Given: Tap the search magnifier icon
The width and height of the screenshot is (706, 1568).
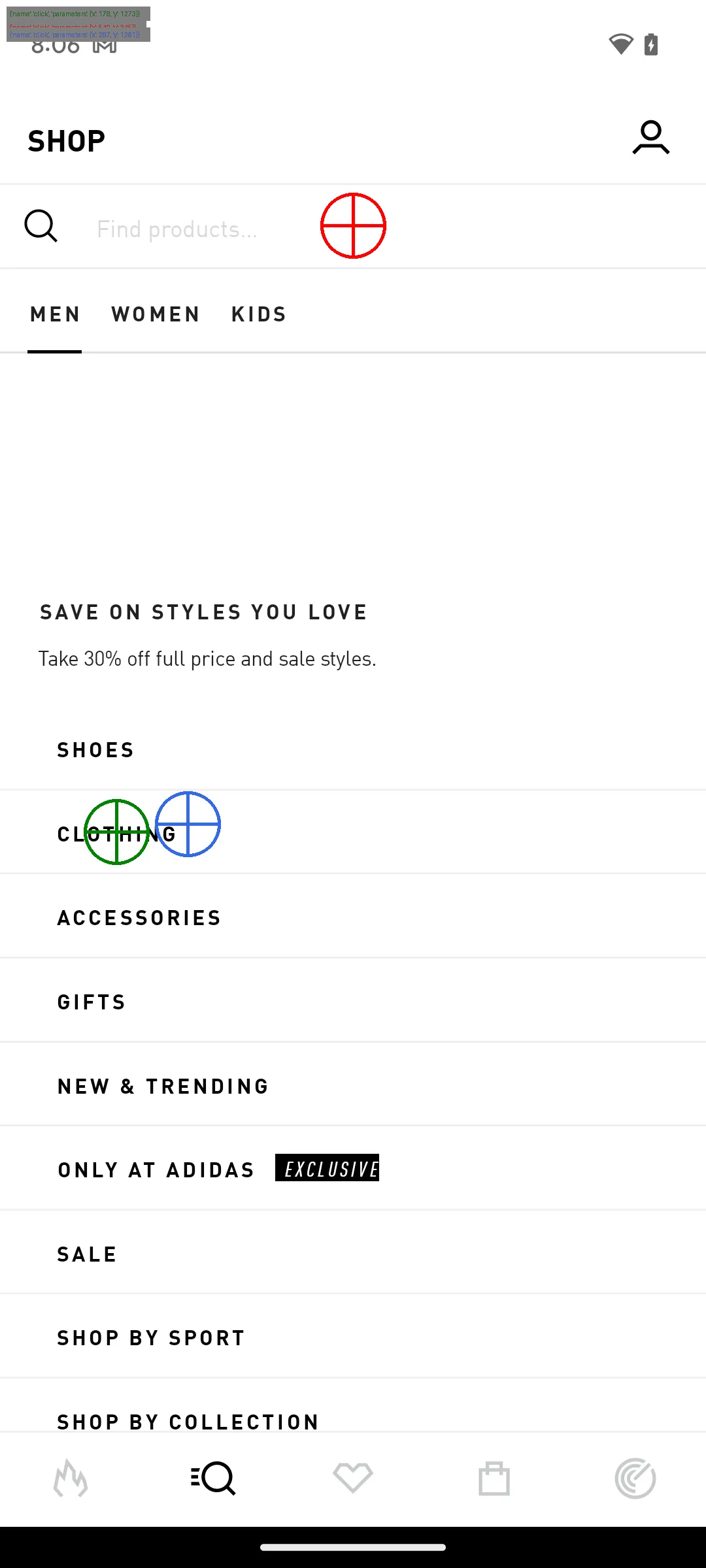Looking at the screenshot, I should (41, 226).
